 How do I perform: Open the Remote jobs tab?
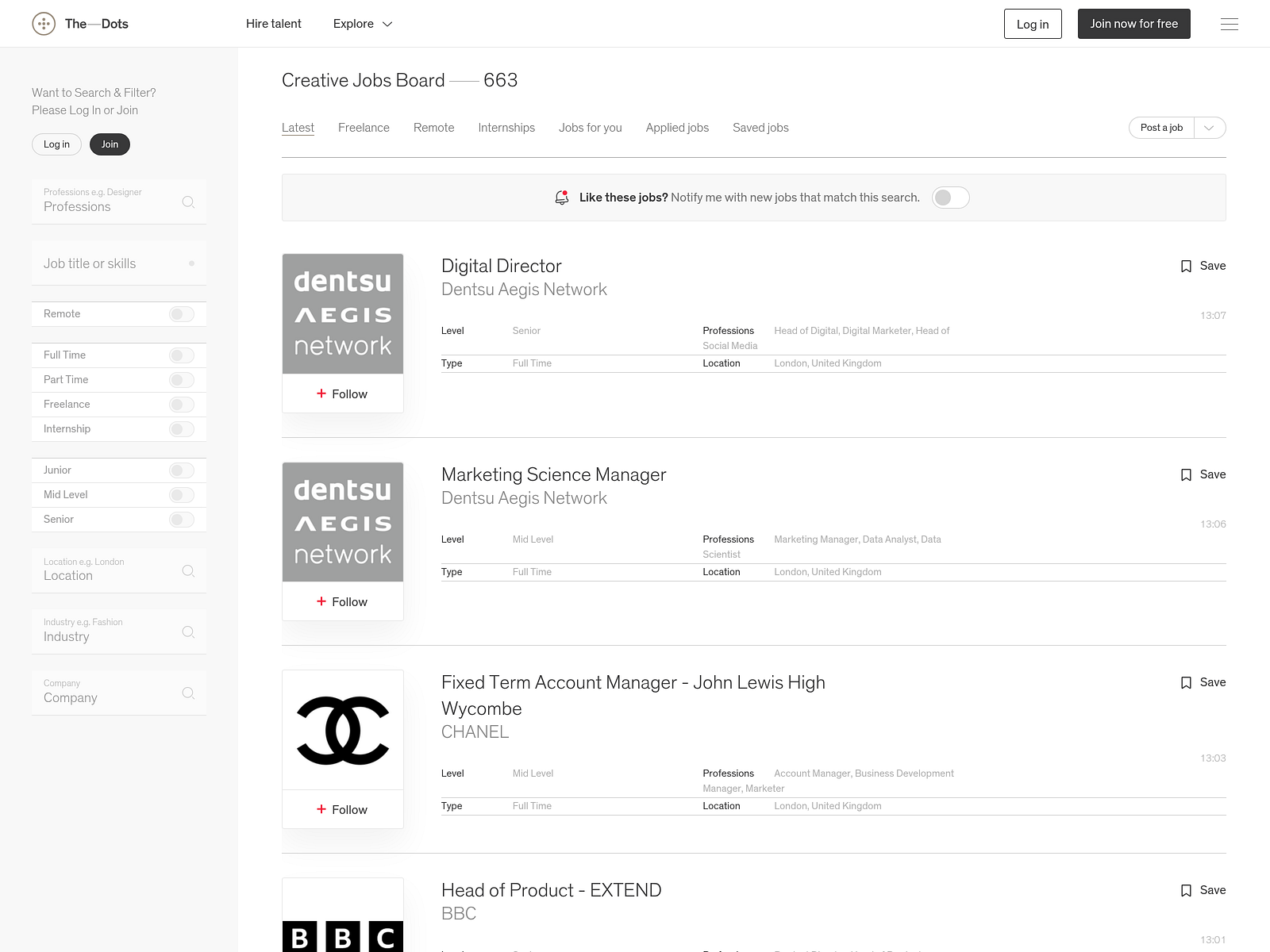point(434,128)
